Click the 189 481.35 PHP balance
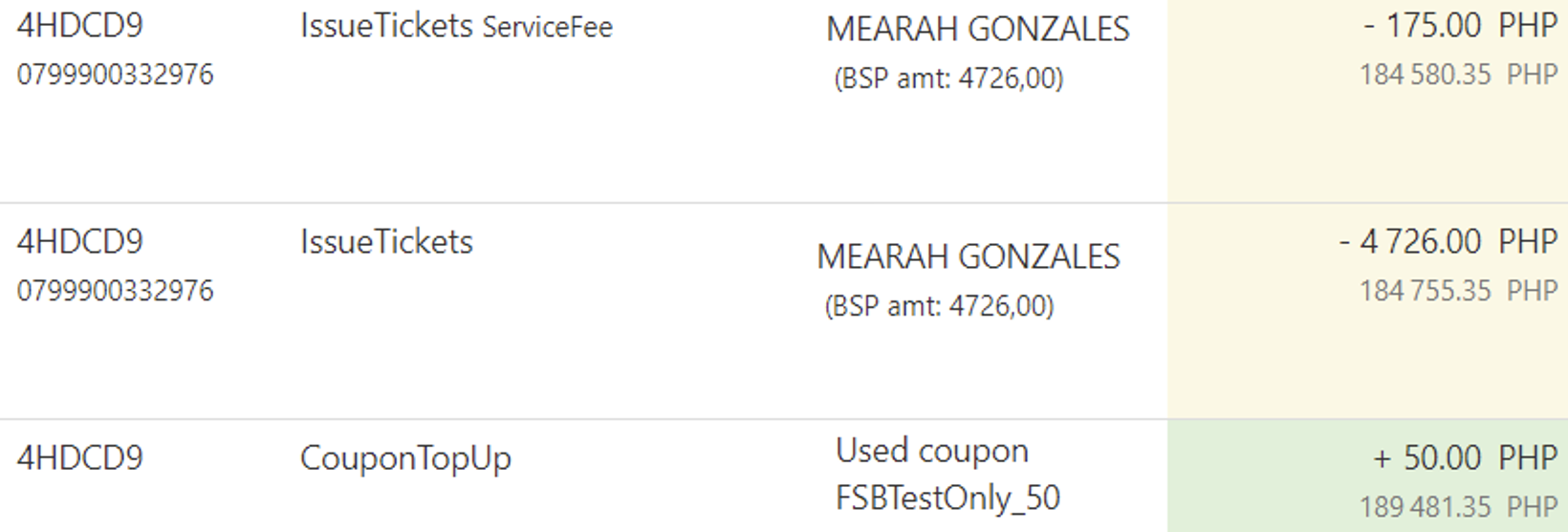 tap(1458, 507)
